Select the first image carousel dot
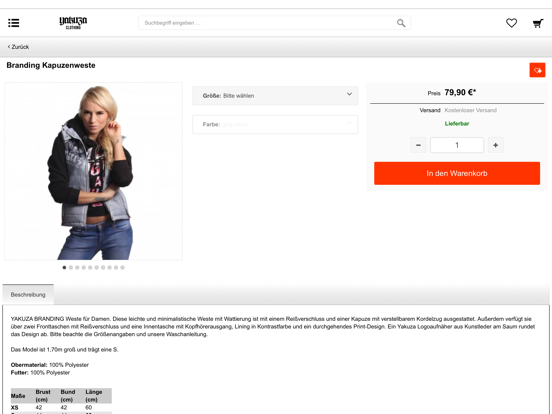This screenshot has width=552, height=414. [64, 268]
